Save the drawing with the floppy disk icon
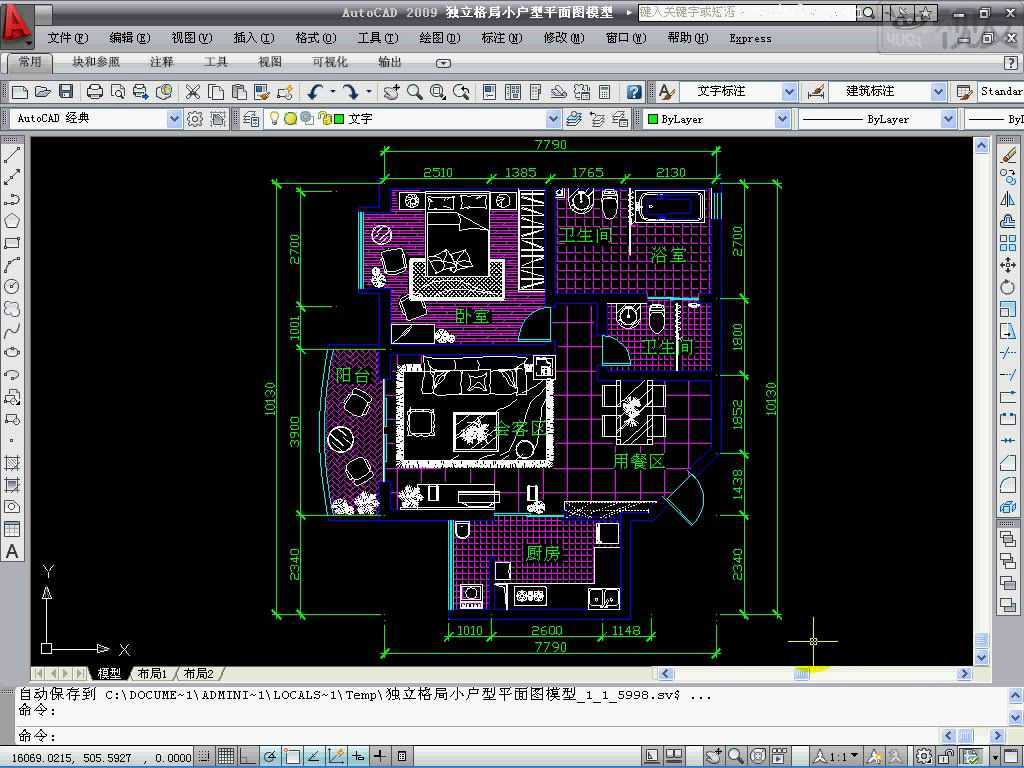 click(x=66, y=92)
